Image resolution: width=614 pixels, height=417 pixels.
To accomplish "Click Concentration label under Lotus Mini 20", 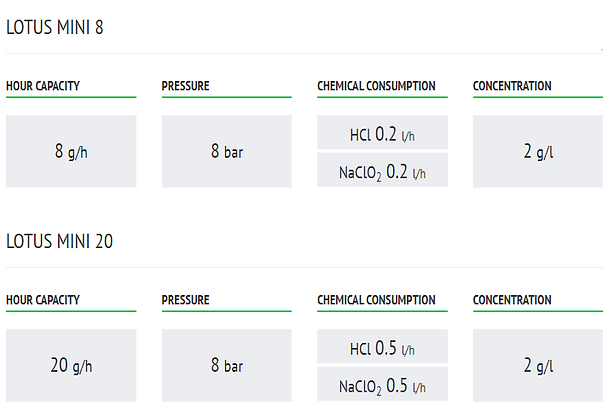I will pyautogui.click(x=512, y=300).
